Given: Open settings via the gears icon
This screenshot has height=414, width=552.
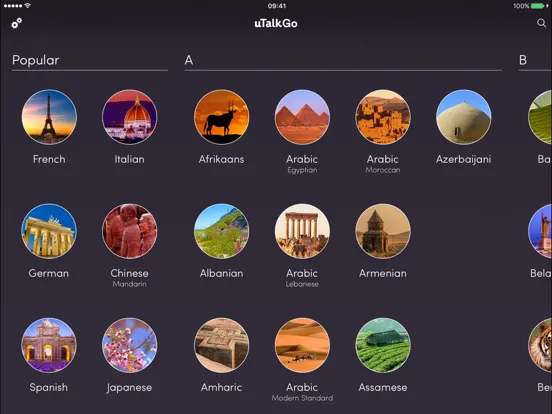Looking at the screenshot, I should click(17, 23).
